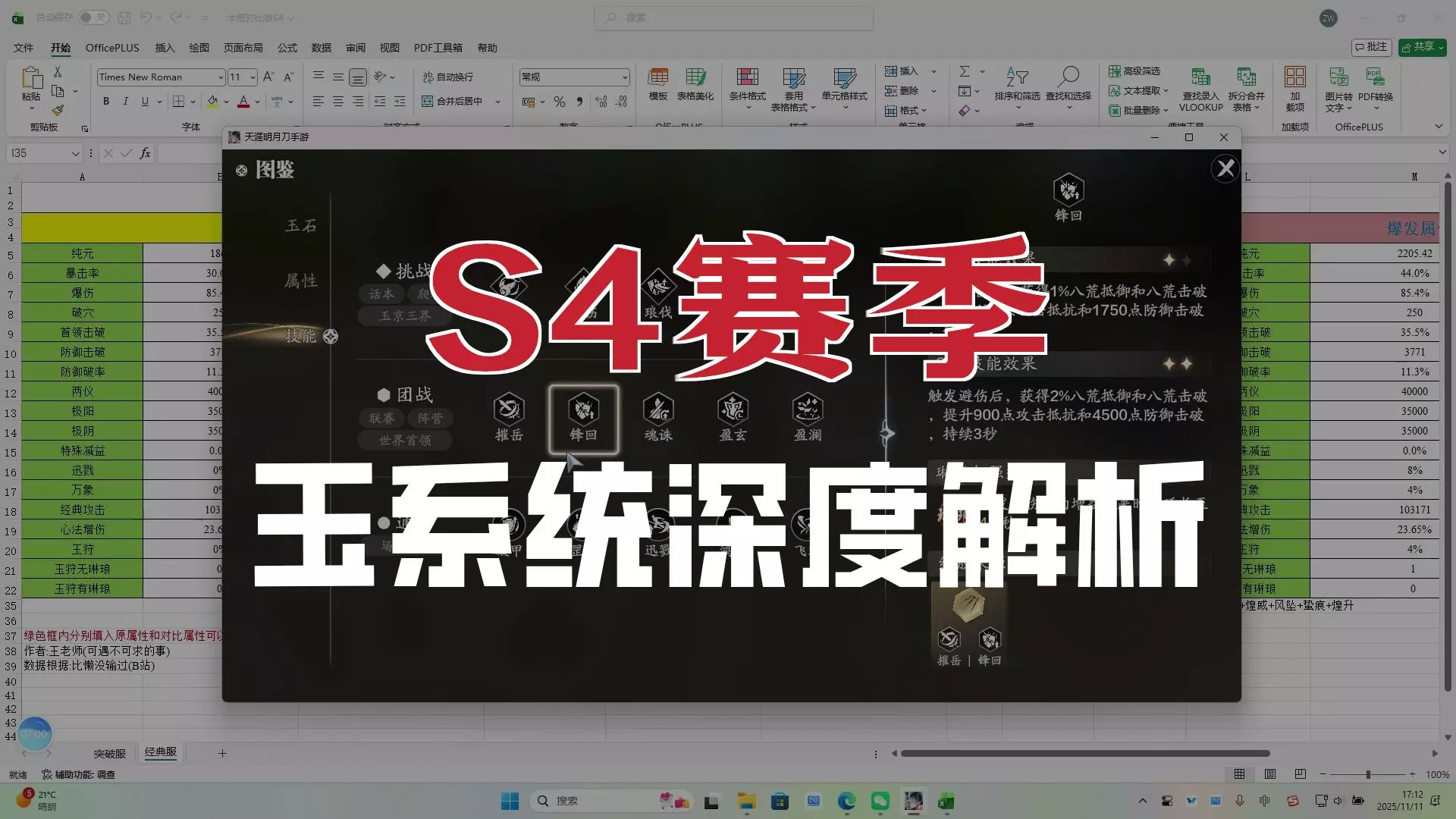This screenshot has width=1456, height=819.
Task: Toggle Italic text formatting
Action: point(125,101)
